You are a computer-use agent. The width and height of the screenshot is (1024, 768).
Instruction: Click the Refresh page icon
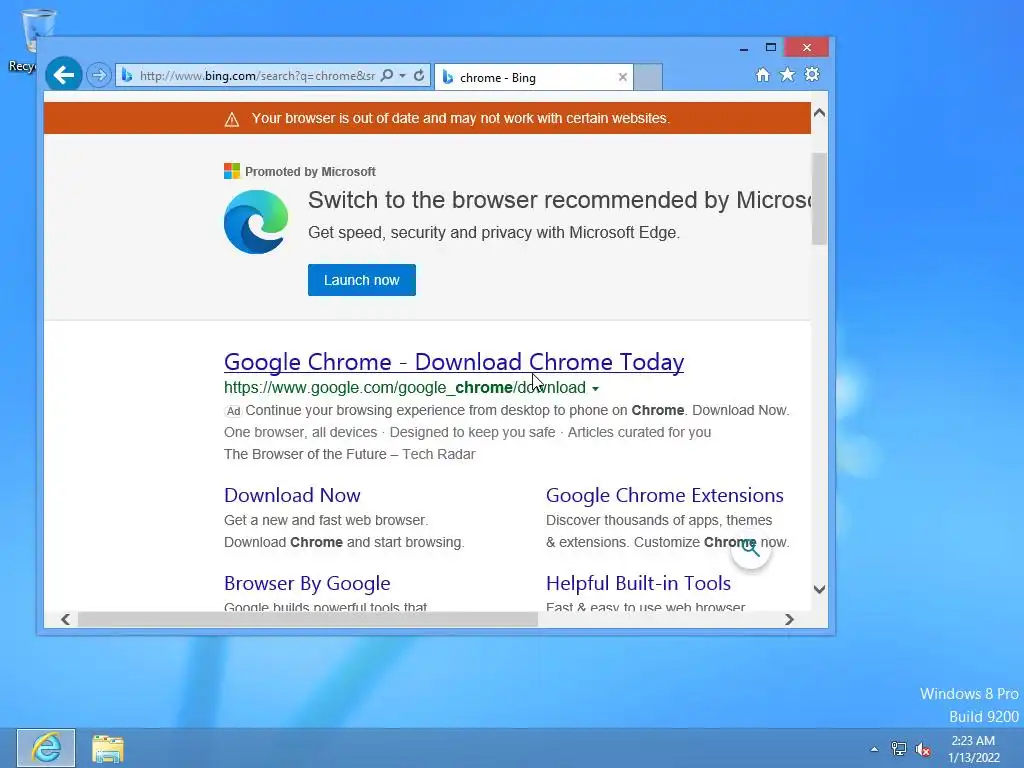pos(419,75)
